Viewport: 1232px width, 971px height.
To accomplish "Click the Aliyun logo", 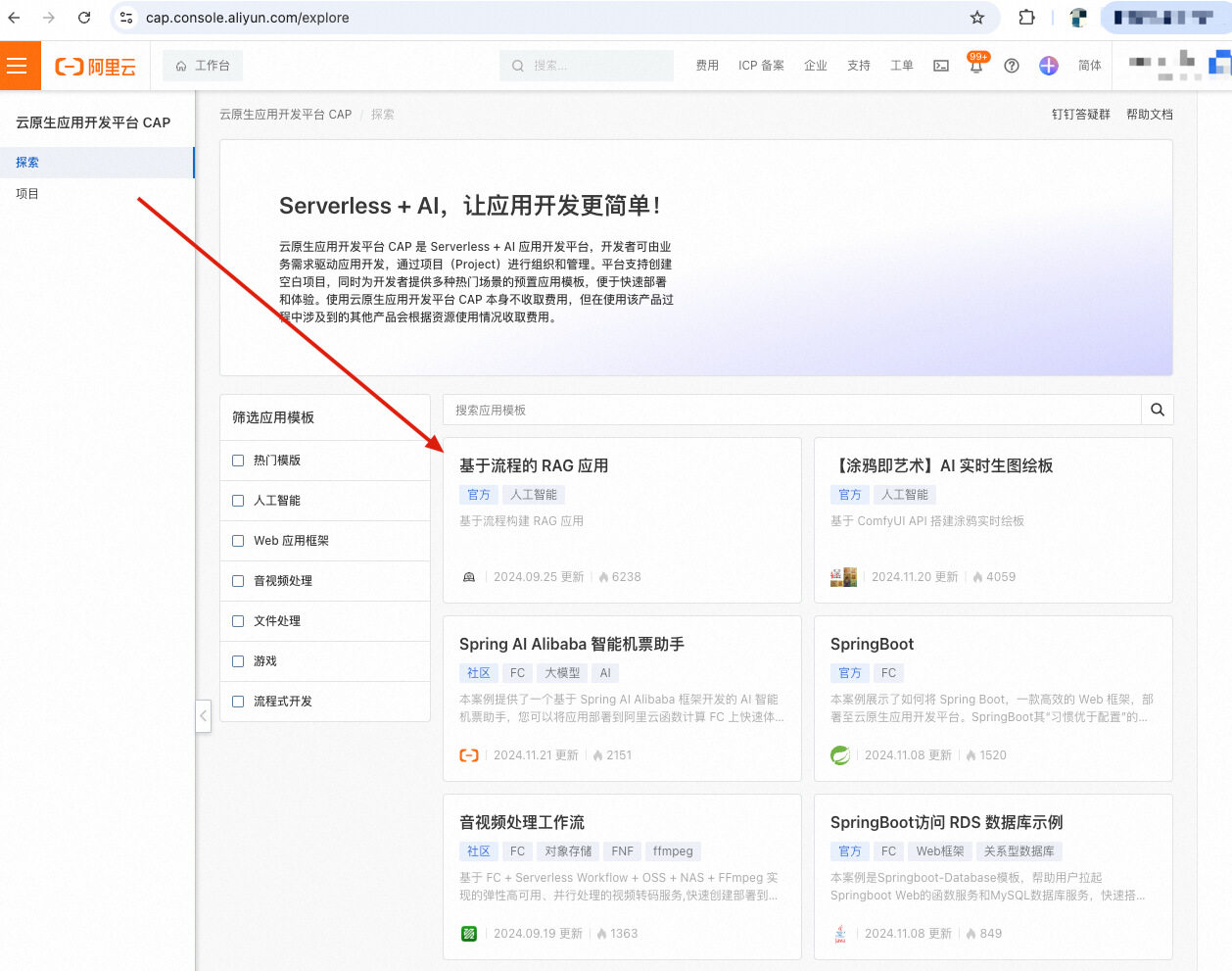I will tap(95, 67).
